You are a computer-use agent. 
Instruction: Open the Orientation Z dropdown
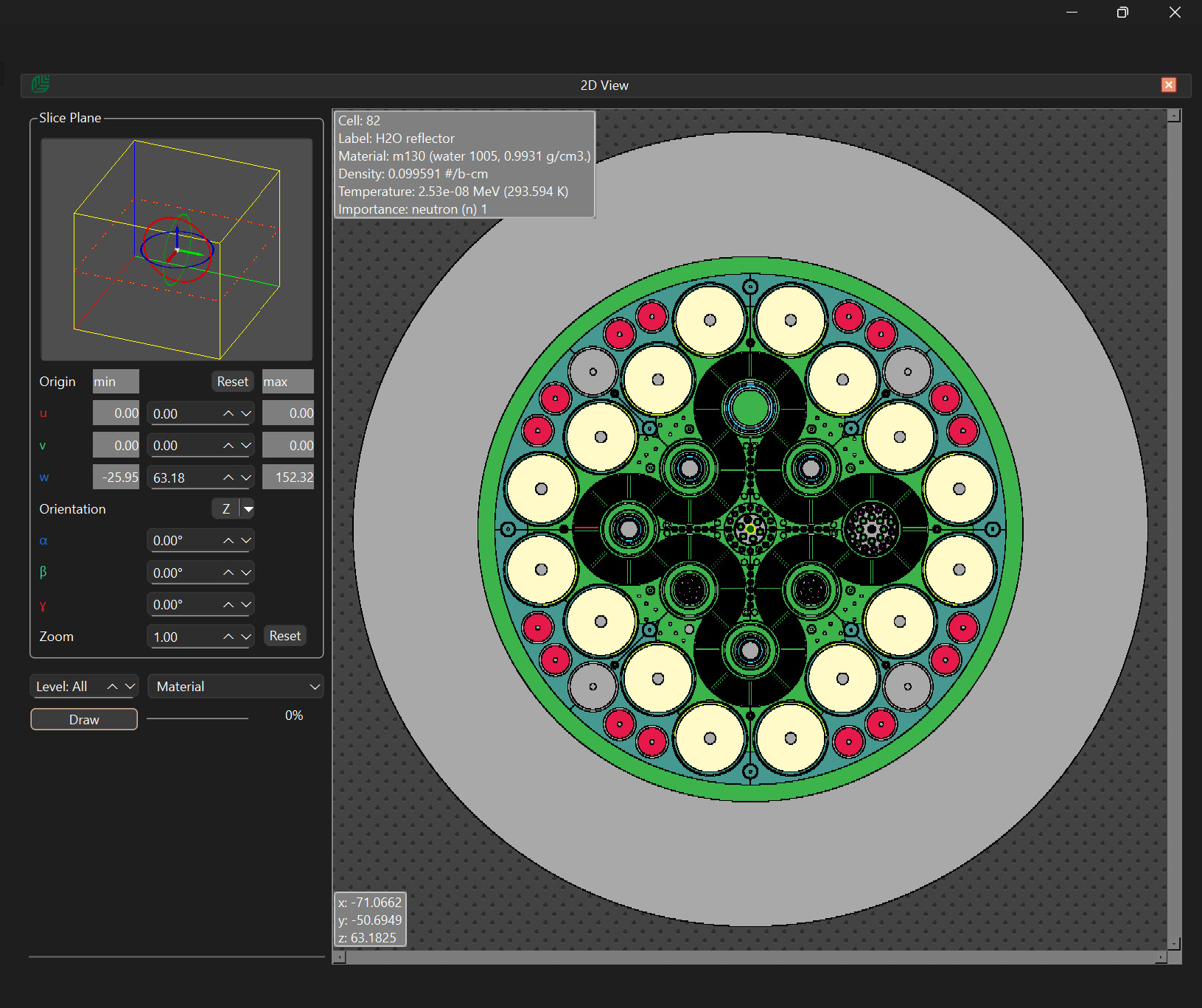pos(248,508)
